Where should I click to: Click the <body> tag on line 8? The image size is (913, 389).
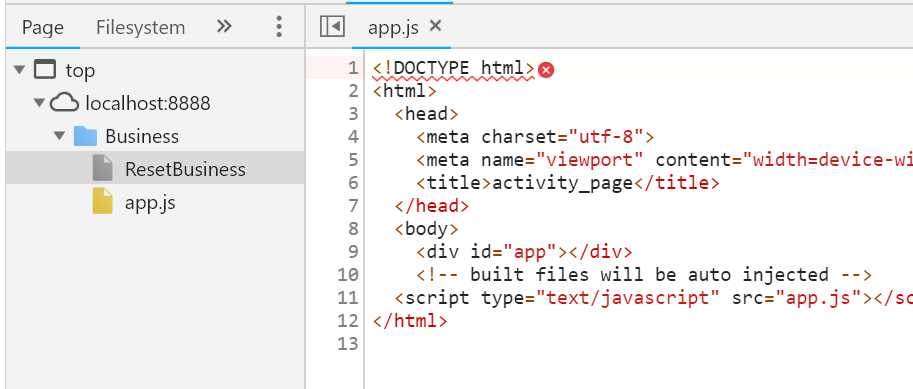[x=426, y=229]
